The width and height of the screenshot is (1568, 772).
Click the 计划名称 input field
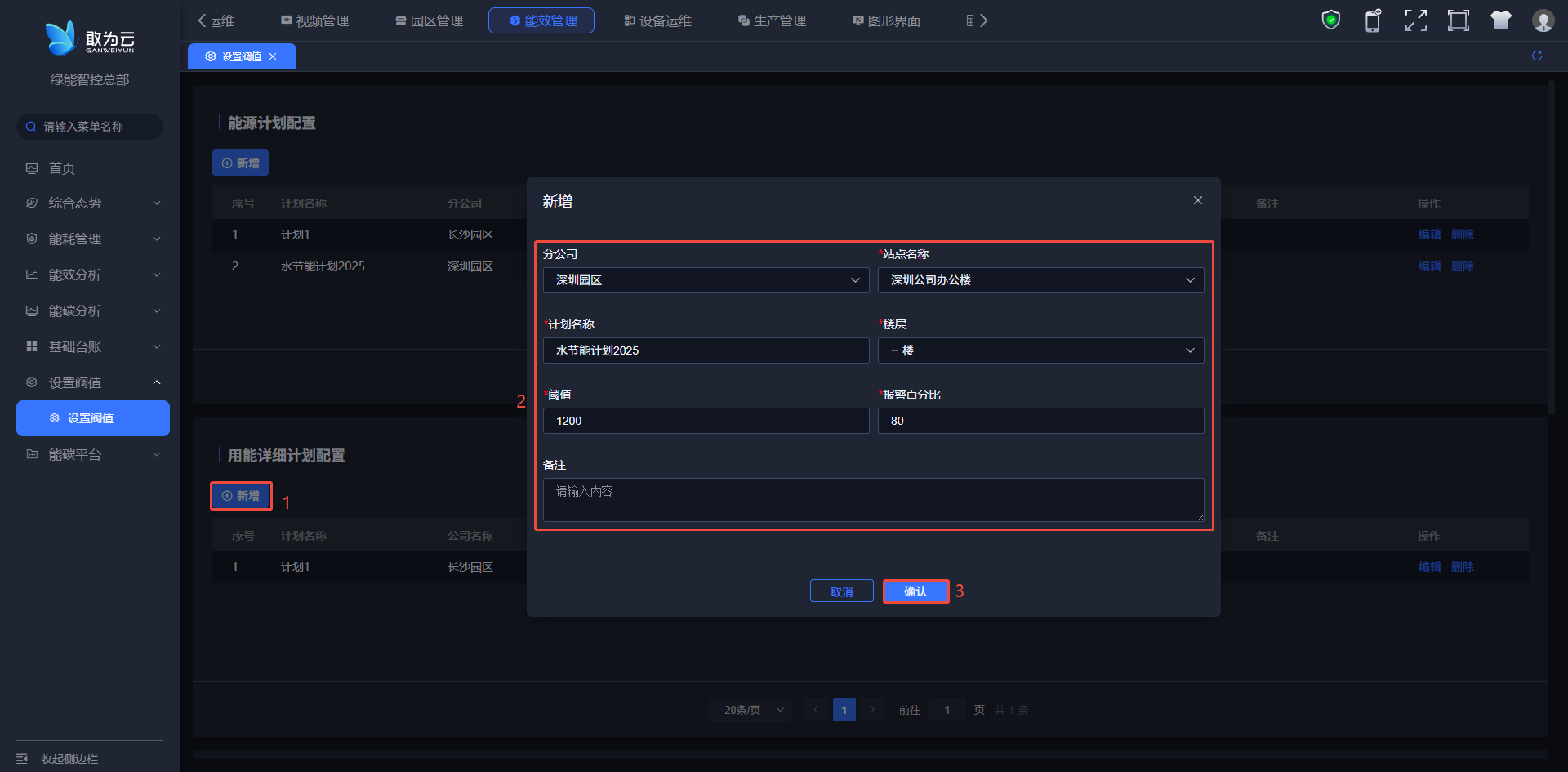pyautogui.click(x=706, y=350)
